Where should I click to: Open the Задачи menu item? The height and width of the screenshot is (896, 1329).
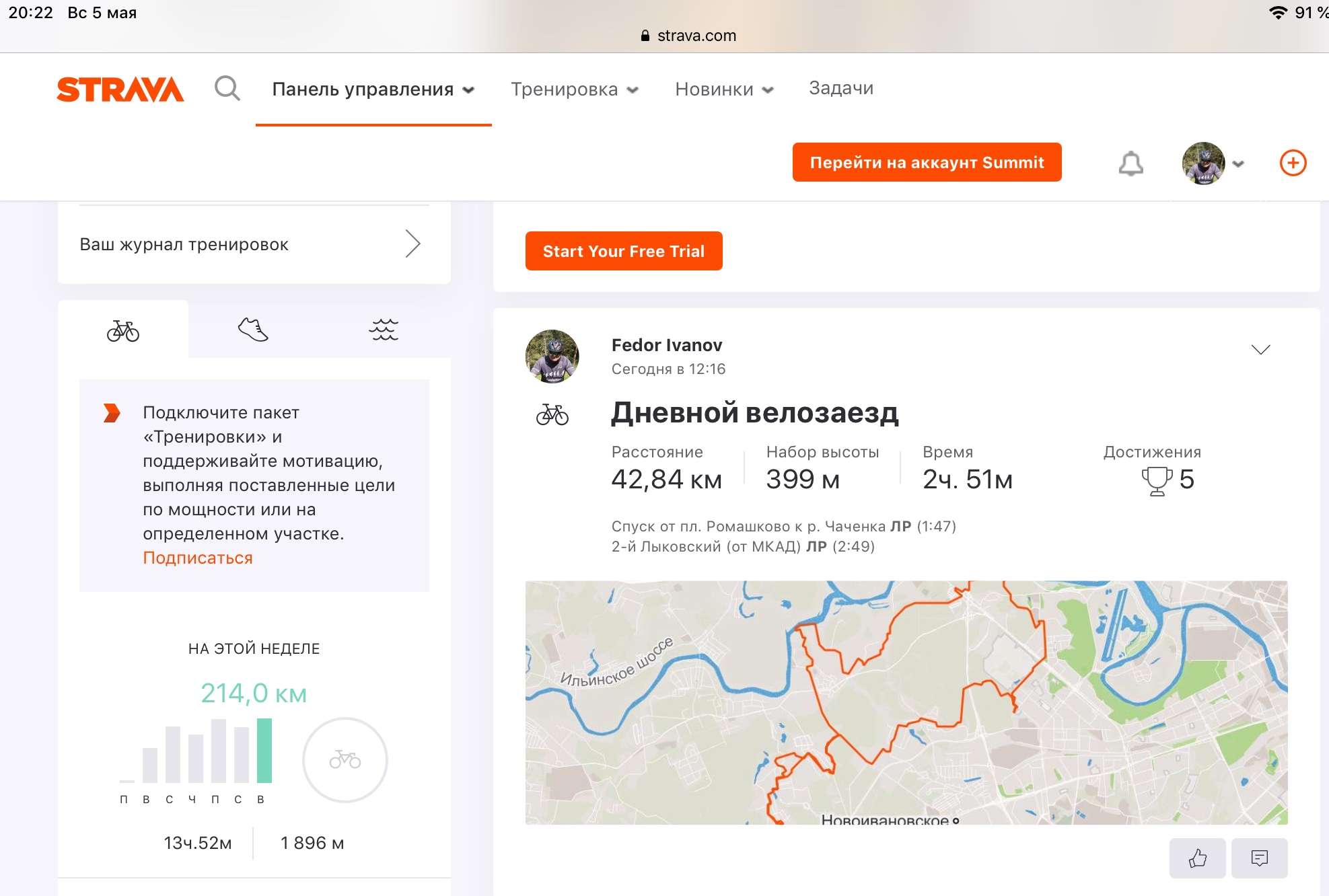click(x=840, y=88)
